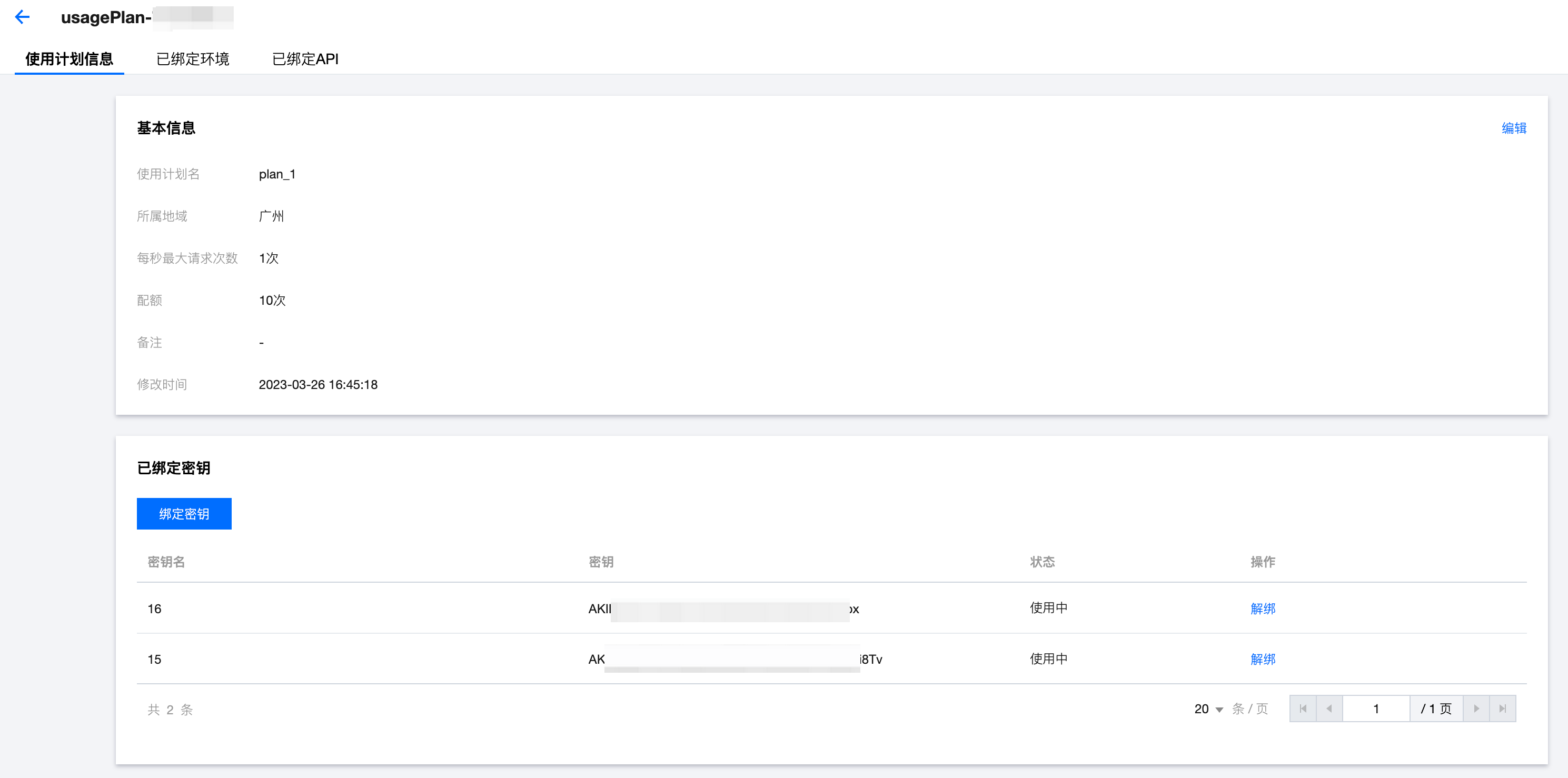Click the plan_1 plan name value
1568x778 pixels.
pyautogui.click(x=277, y=174)
